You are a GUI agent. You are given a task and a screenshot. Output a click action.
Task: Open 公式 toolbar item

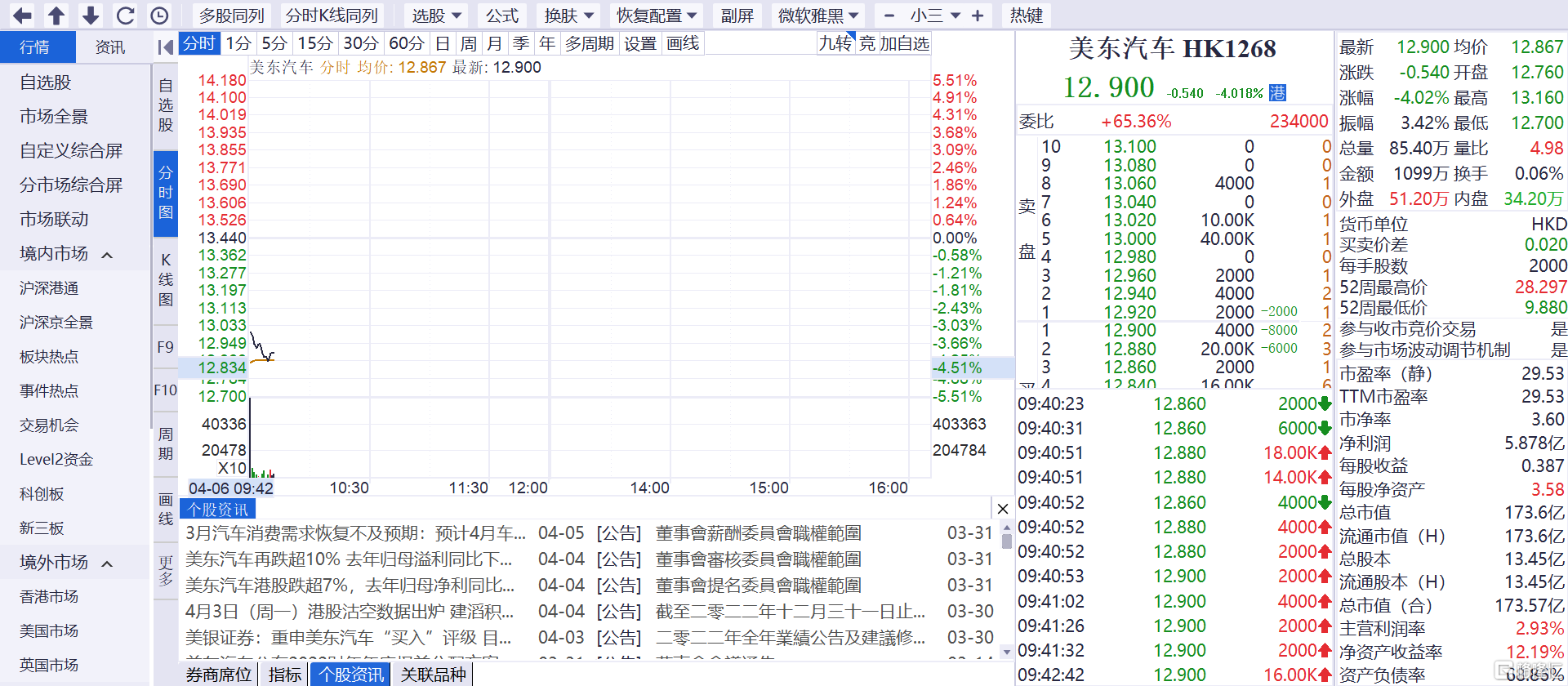click(x=502, y=16)
